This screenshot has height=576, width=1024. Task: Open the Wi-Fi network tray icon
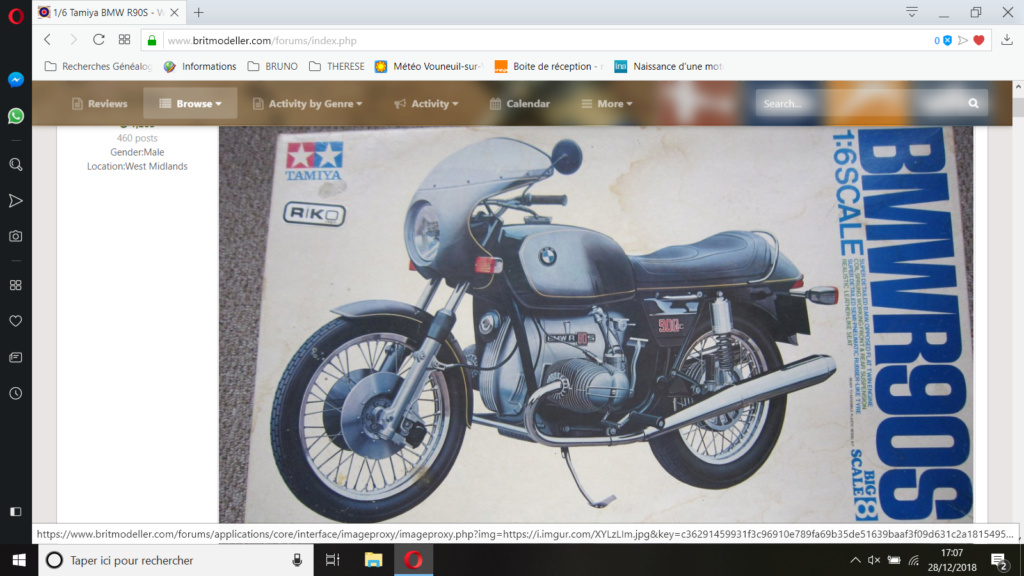pos(914,560)
